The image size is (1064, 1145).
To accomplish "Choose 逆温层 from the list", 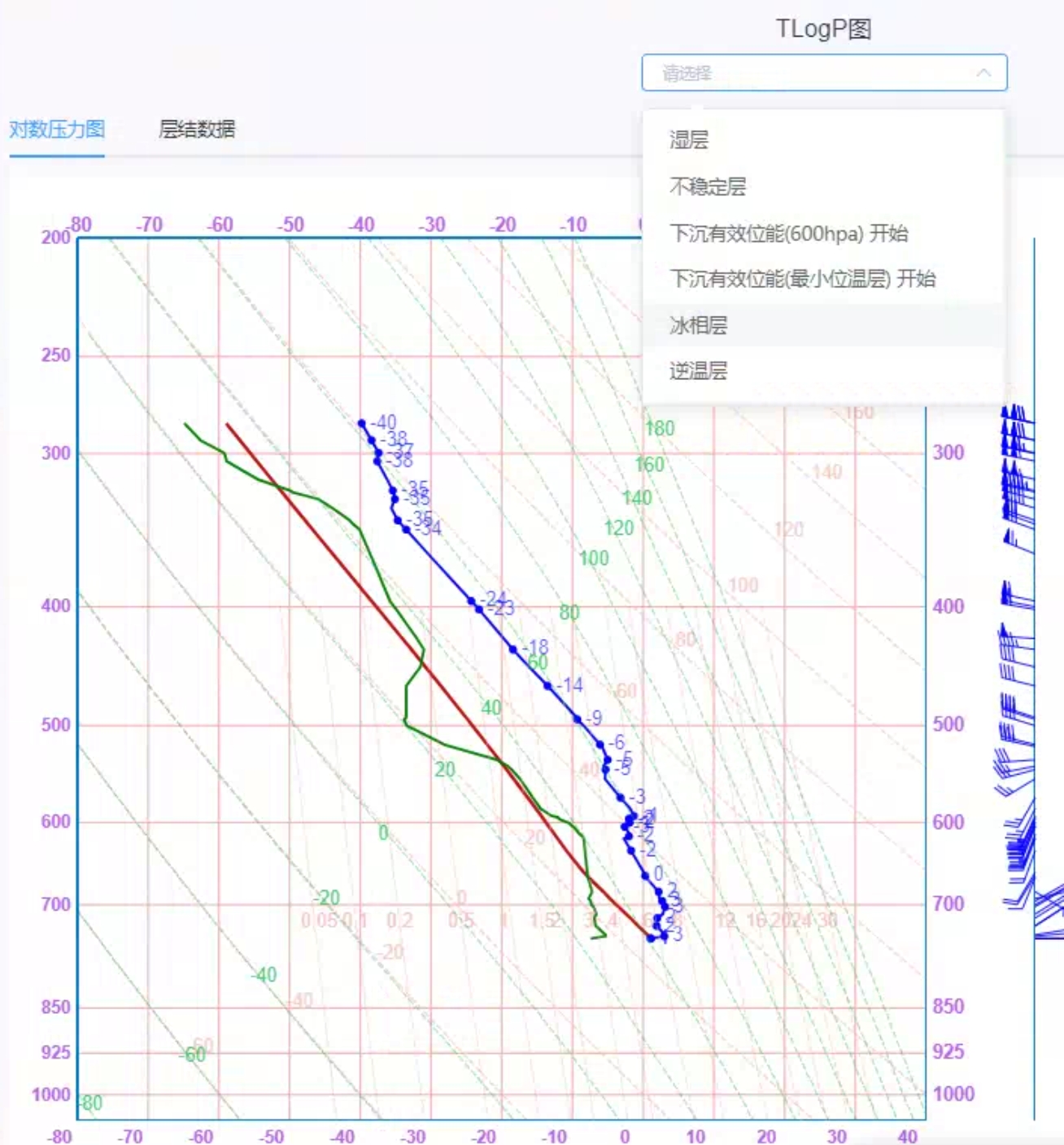I will pyautogui.click(x=823, y=371).
